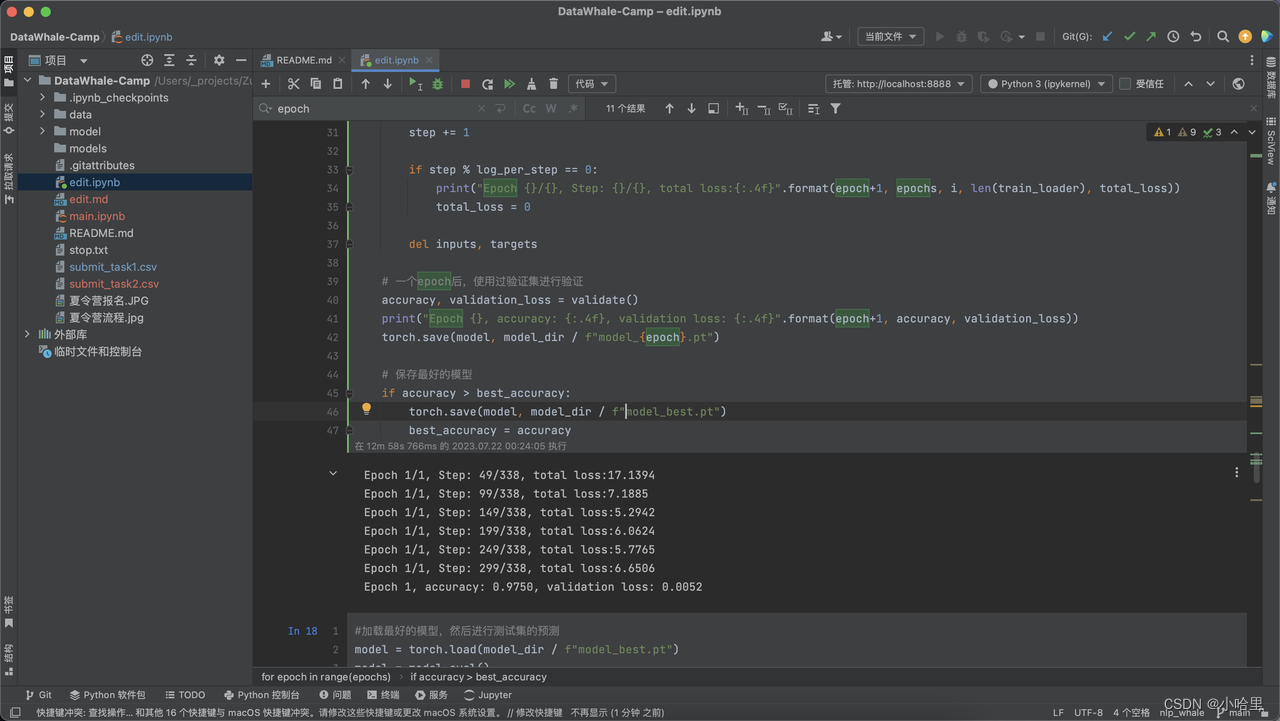Open Search Everywhere magnifier icon
The width and height of the screenshot is (1280, 721).
point(1223,36)
